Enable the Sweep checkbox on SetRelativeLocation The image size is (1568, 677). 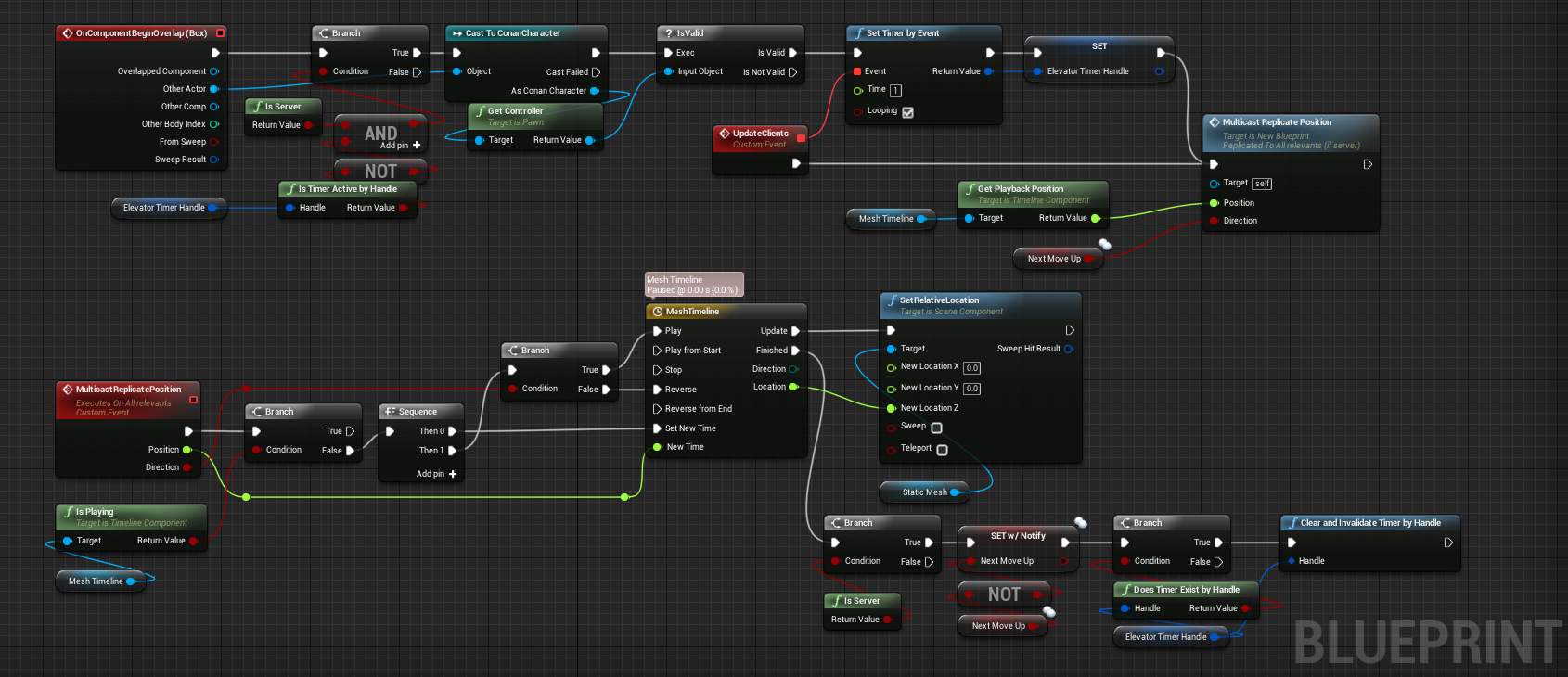[x=936, y=428]
